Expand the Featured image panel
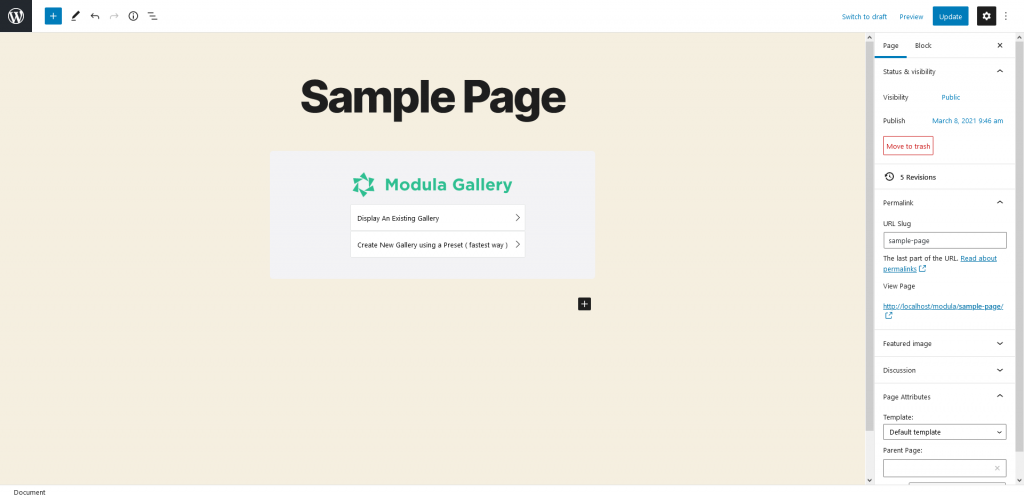Screen dimensions: 1024x498 [x=1000, y=343]
